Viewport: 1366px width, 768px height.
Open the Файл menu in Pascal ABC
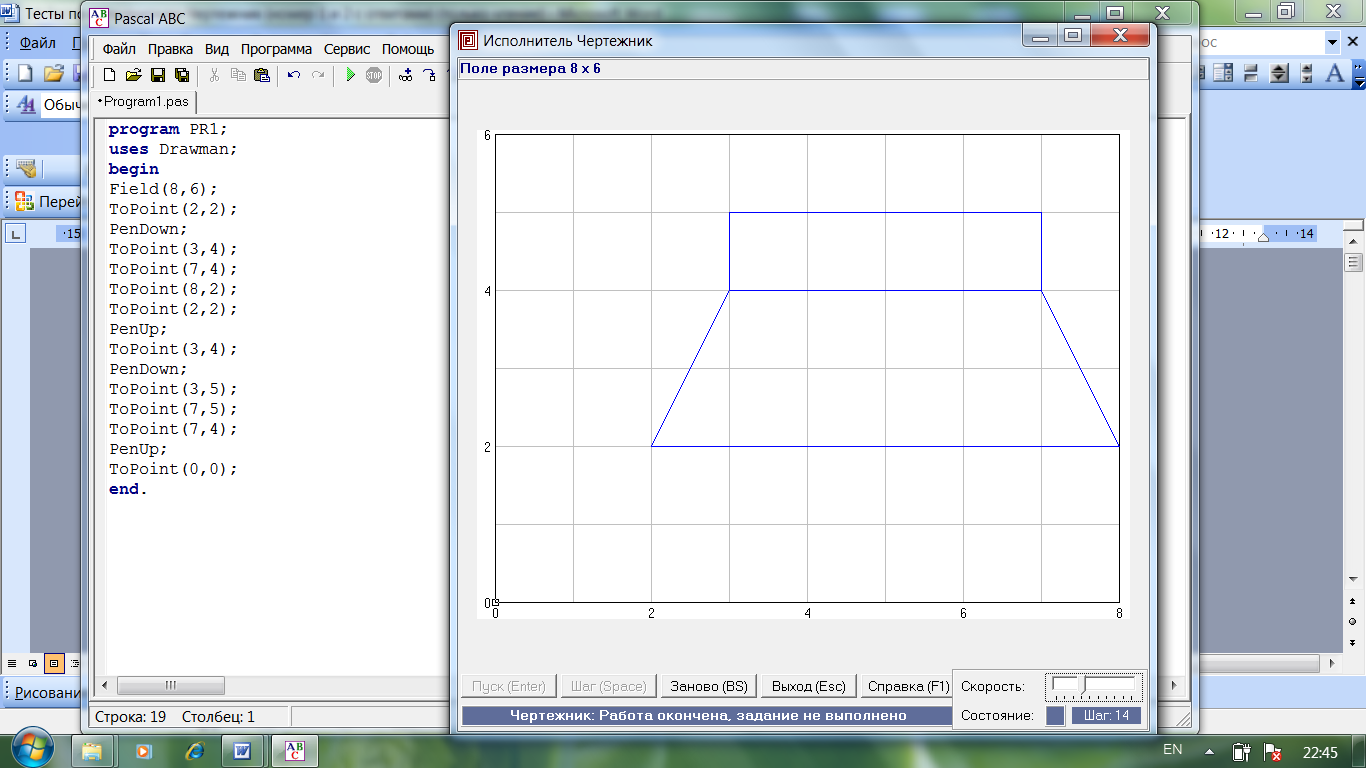pyautogui.click(x=119, y=49)
